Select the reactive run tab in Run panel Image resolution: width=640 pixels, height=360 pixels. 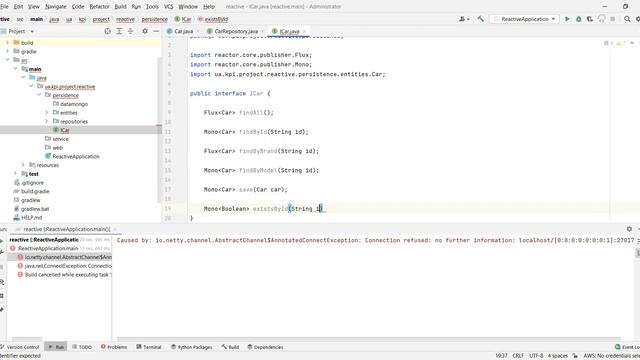(x=67, y=229)
